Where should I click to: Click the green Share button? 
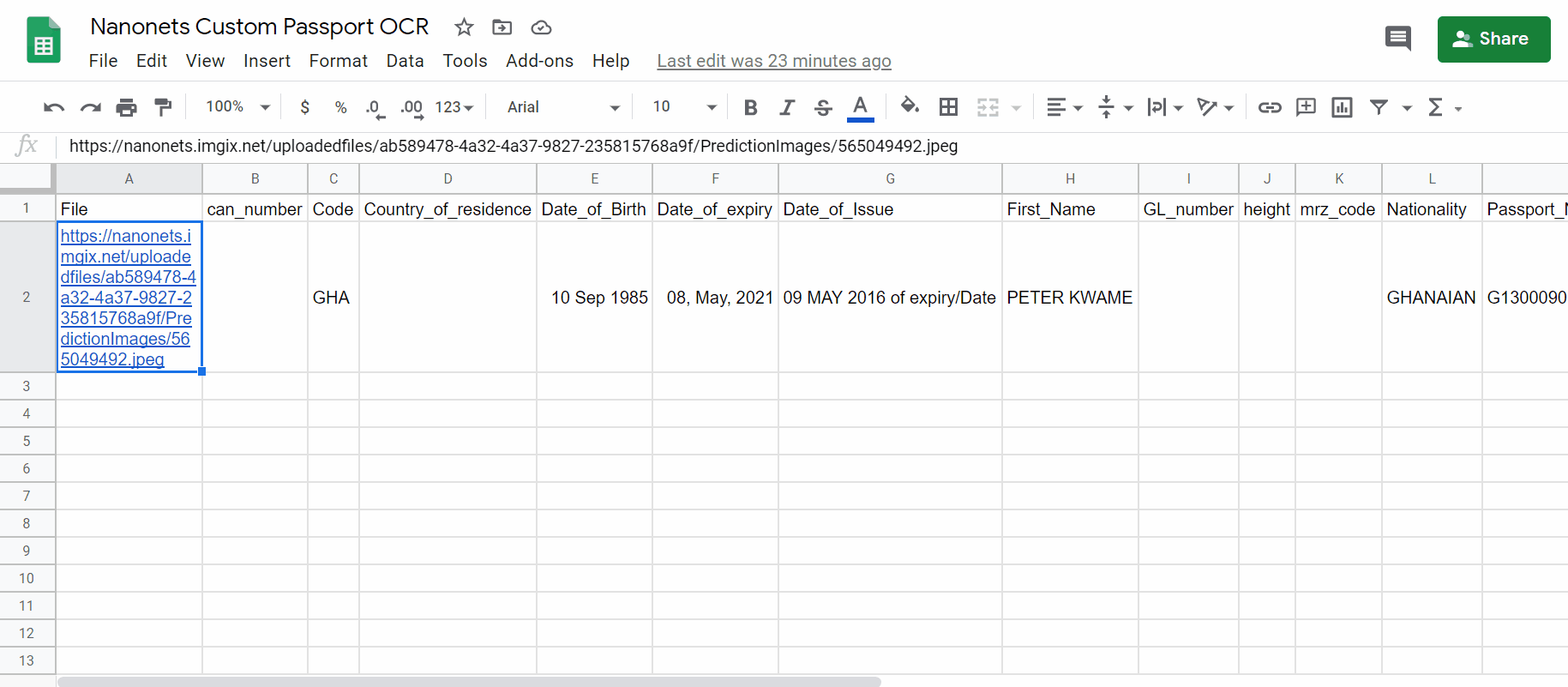tap(1493, 39)
